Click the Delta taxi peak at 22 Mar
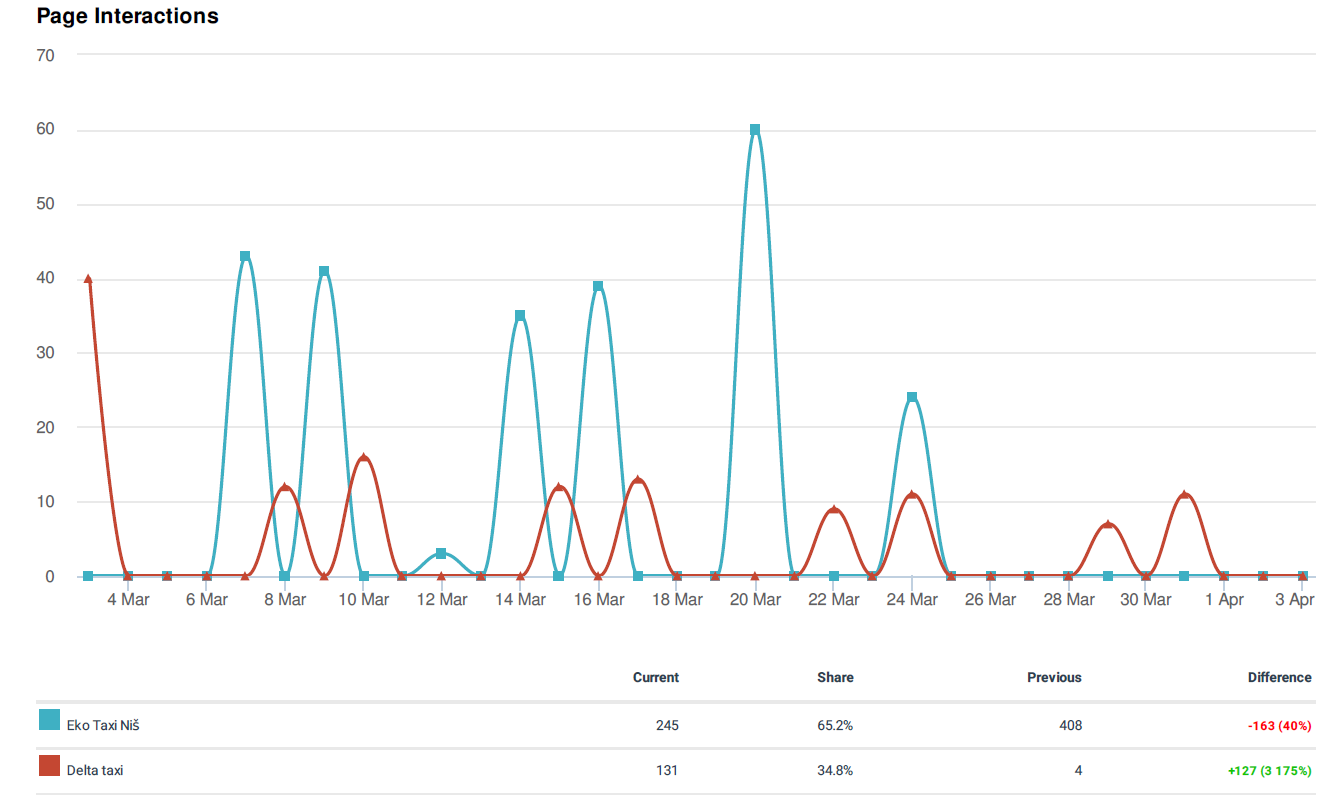 click(x=834, y=510)
